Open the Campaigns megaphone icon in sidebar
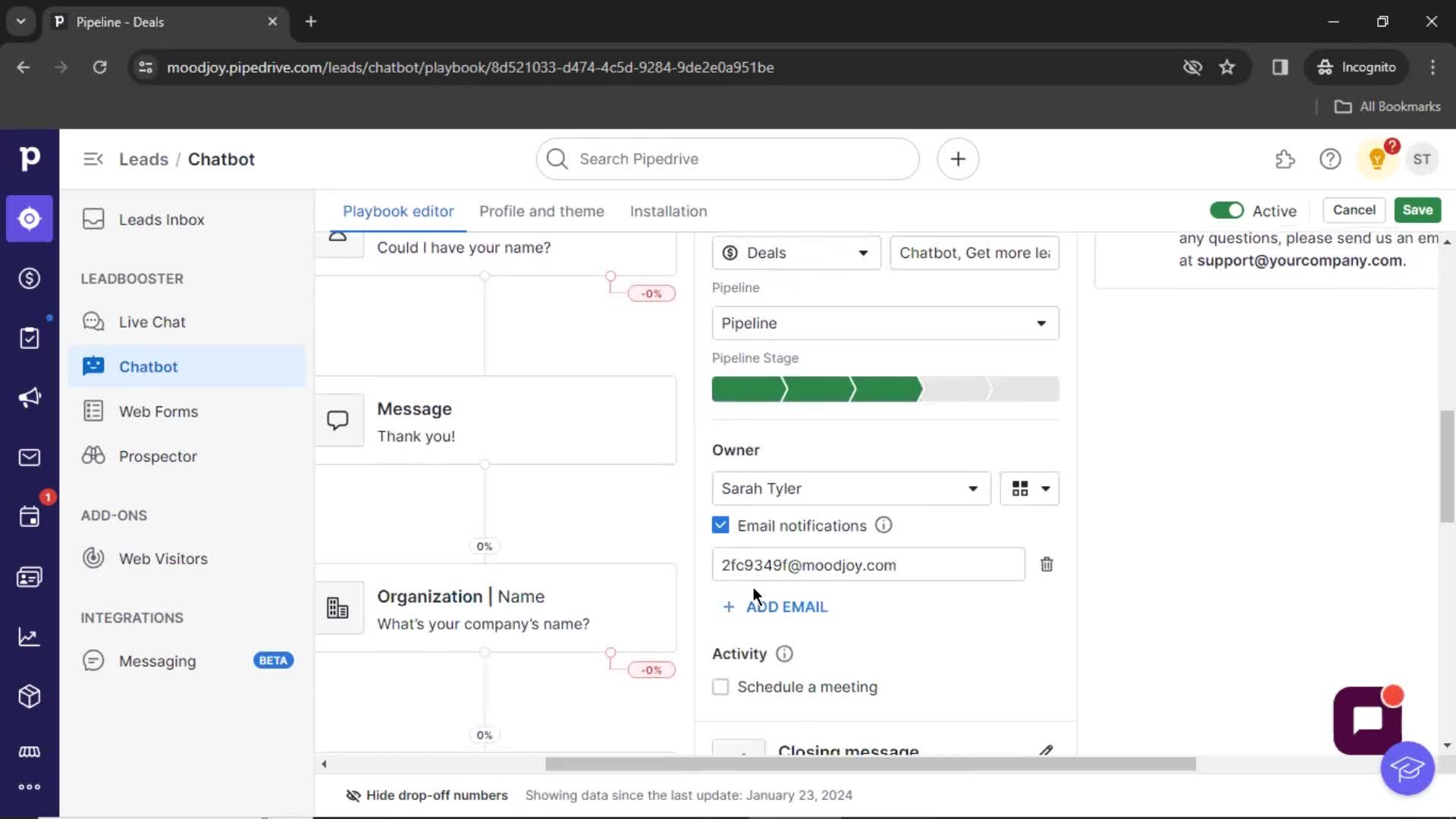 (x=29, y=397)
